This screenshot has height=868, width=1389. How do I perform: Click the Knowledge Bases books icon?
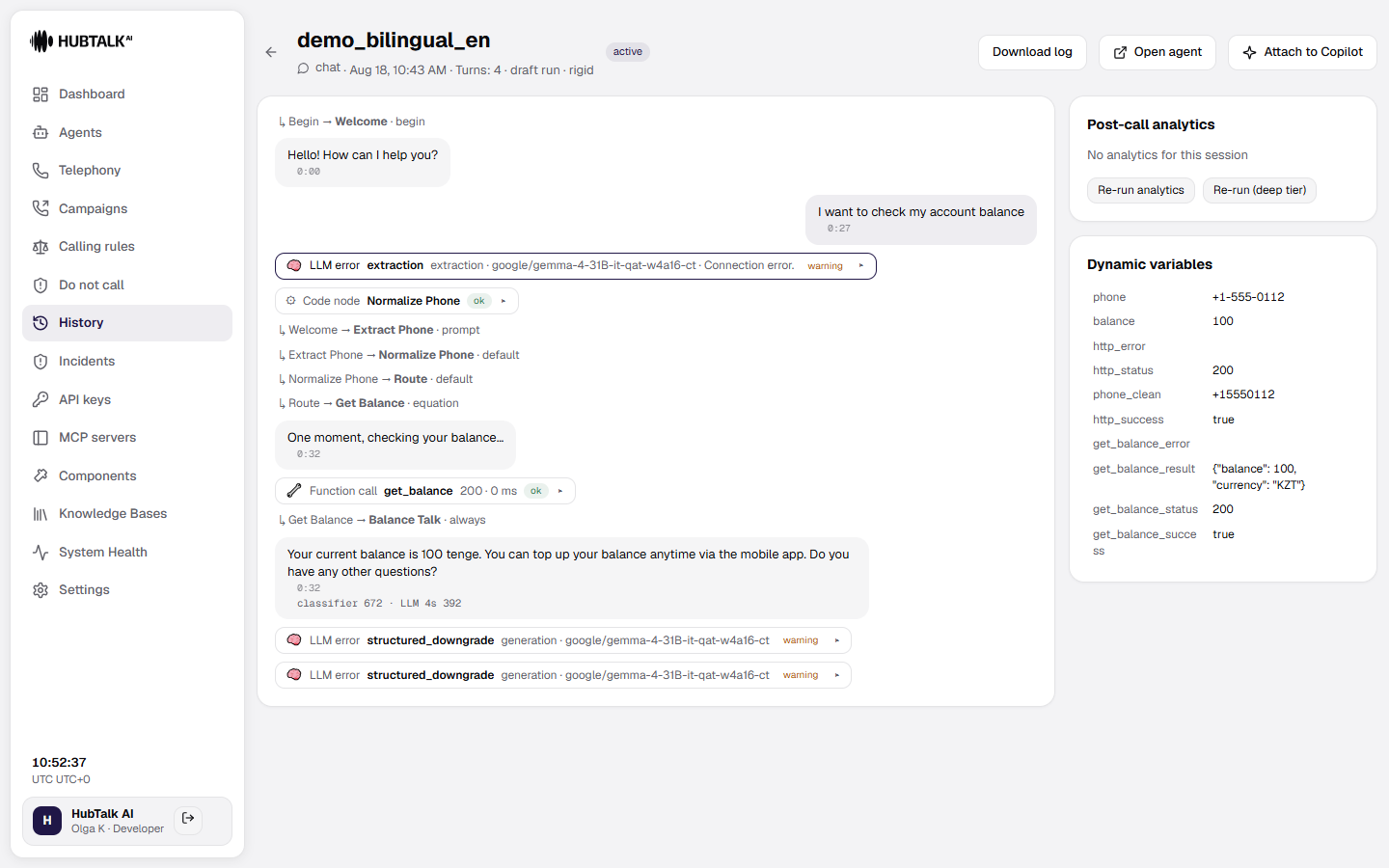[41, 514]
